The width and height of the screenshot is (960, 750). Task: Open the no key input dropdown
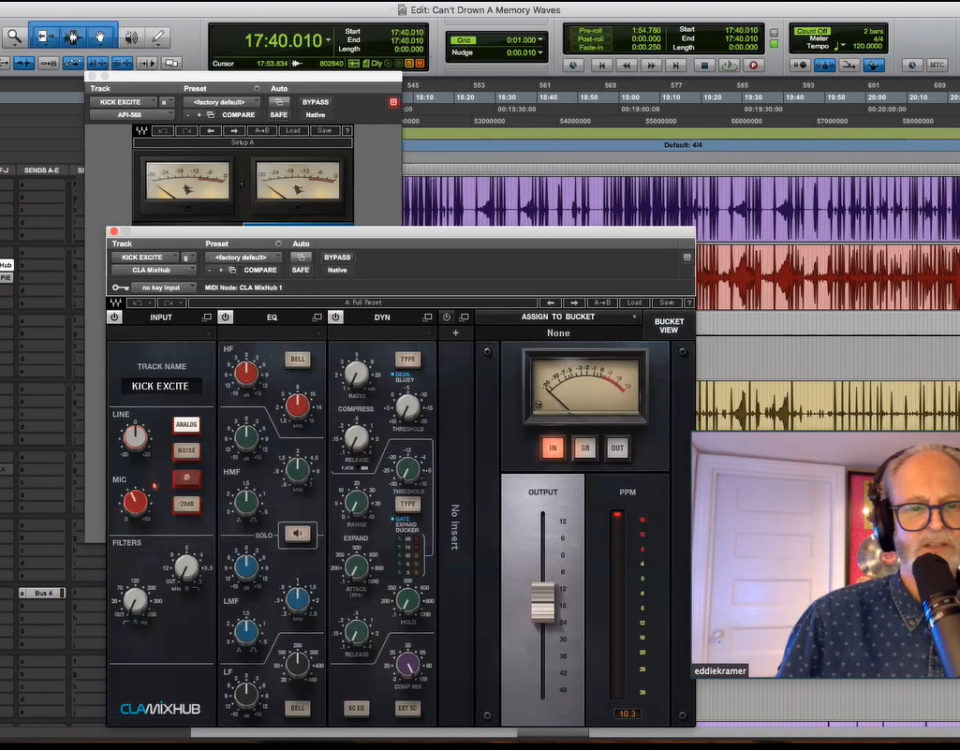(163, 287)
